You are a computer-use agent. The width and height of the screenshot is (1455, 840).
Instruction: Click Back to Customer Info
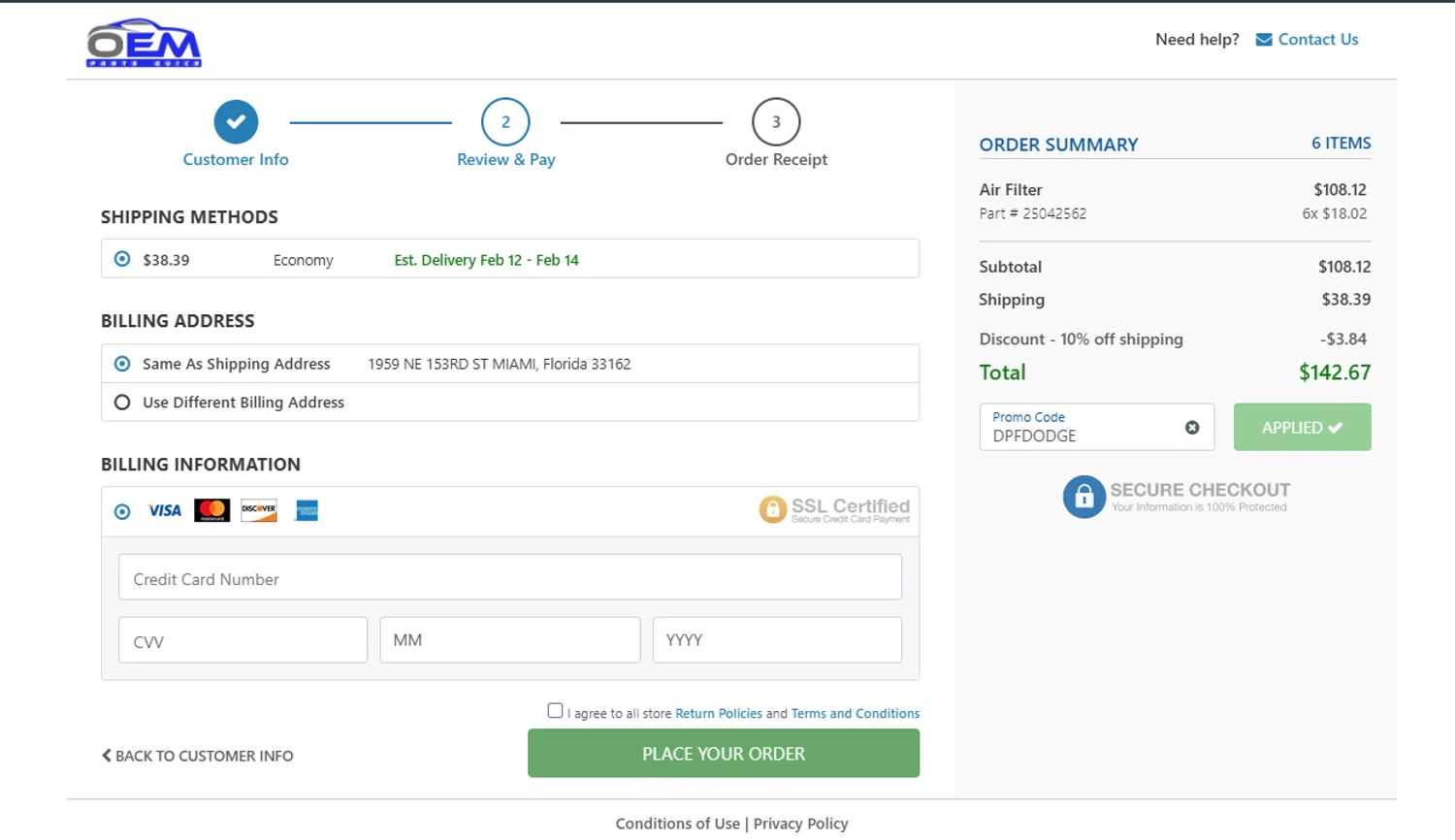[198, 756]
